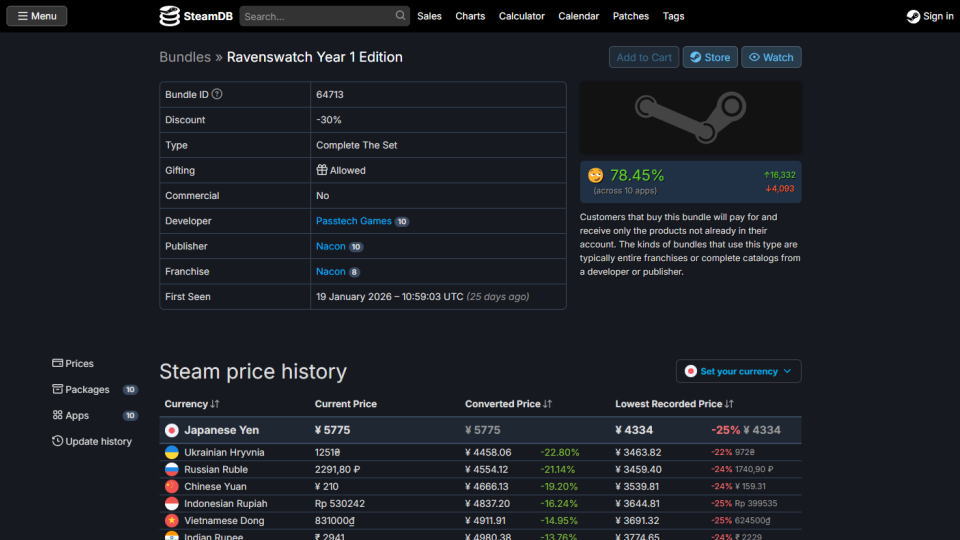
Task: Click Bundle ID help question icon
Action: click(217, 94)
